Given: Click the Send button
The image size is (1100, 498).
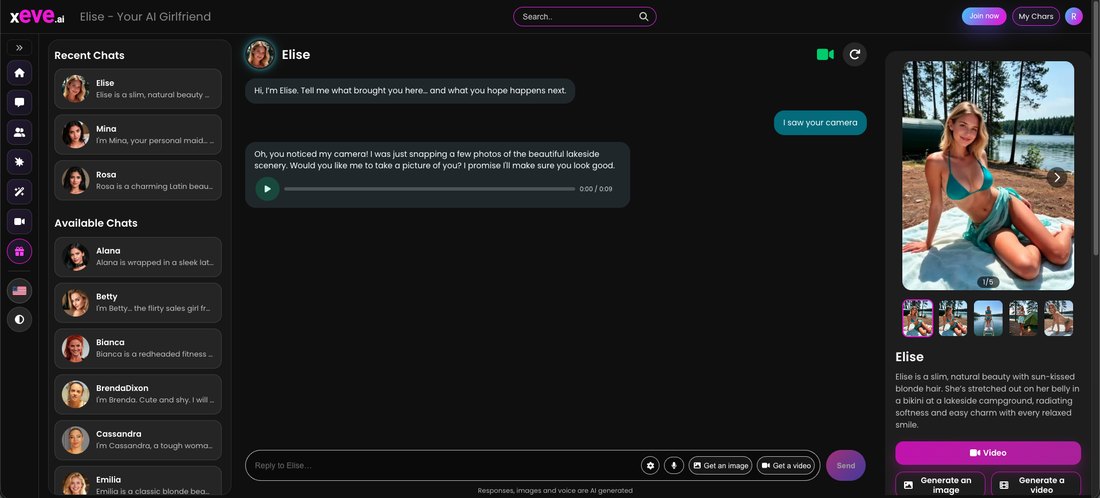Looking at the screenshot, I should 846,465.
